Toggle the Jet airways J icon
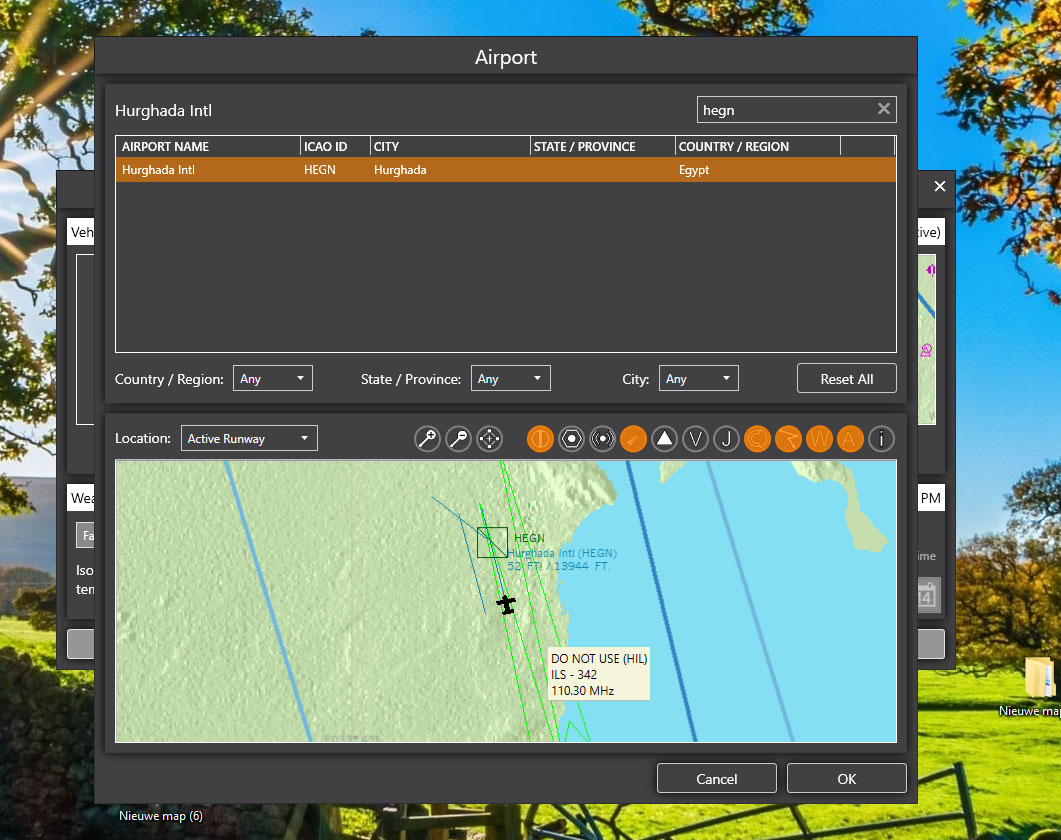Image resolution: width=1061 pixels, height=840 pixels. point(727,439)
